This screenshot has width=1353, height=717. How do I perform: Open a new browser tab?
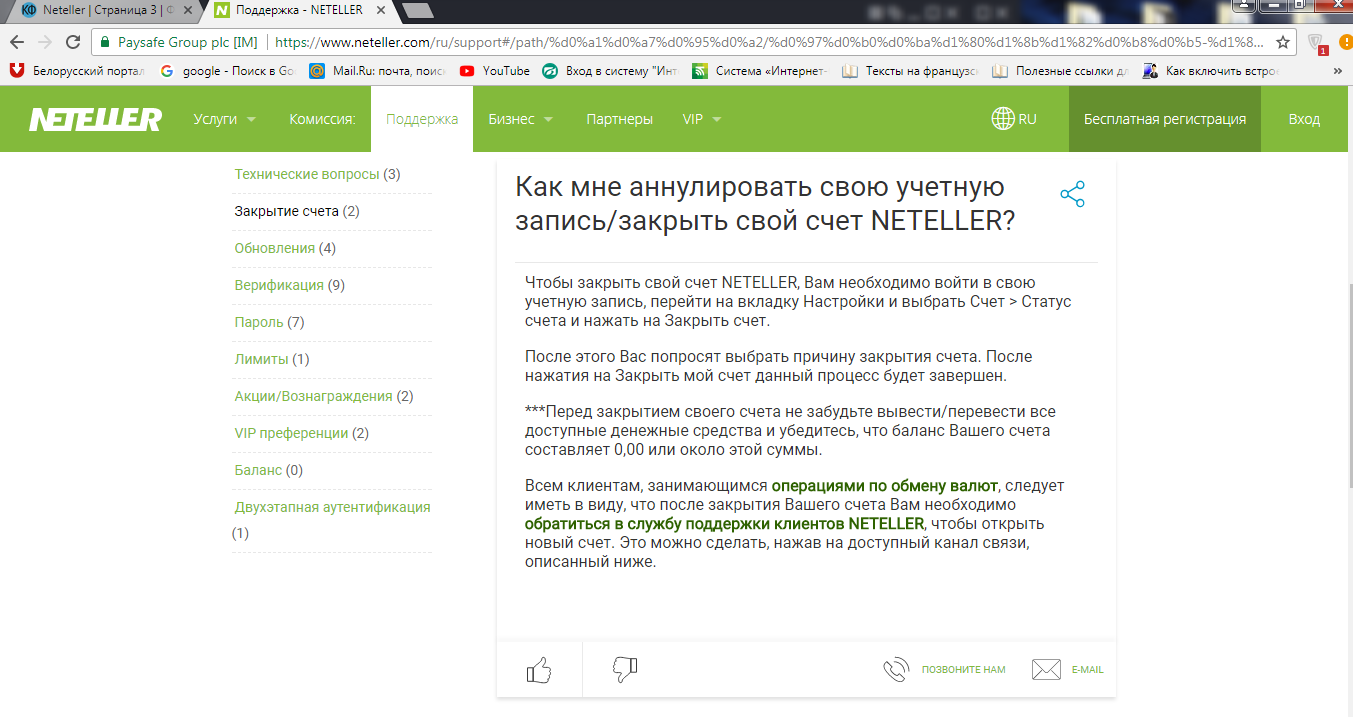[417, 10]
